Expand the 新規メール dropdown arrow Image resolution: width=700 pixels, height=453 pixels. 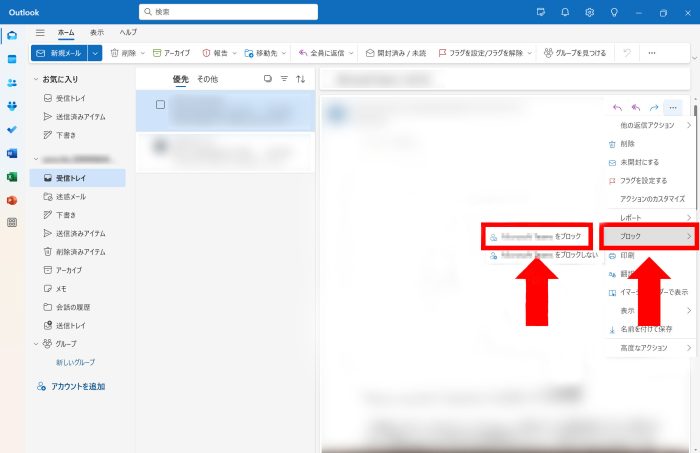click(x=95, y=53)
